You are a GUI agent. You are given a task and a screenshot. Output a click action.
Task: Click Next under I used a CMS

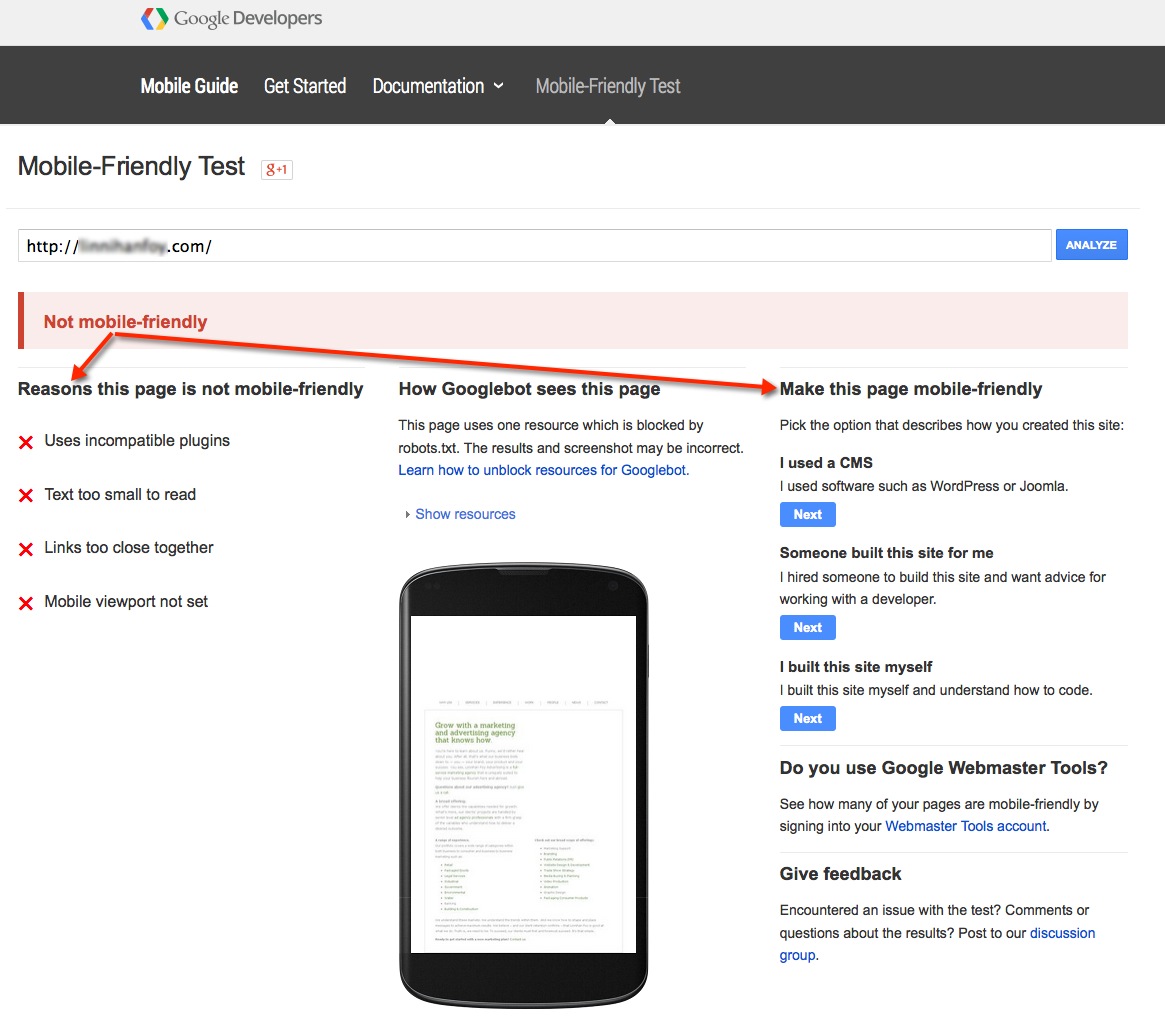808,514
